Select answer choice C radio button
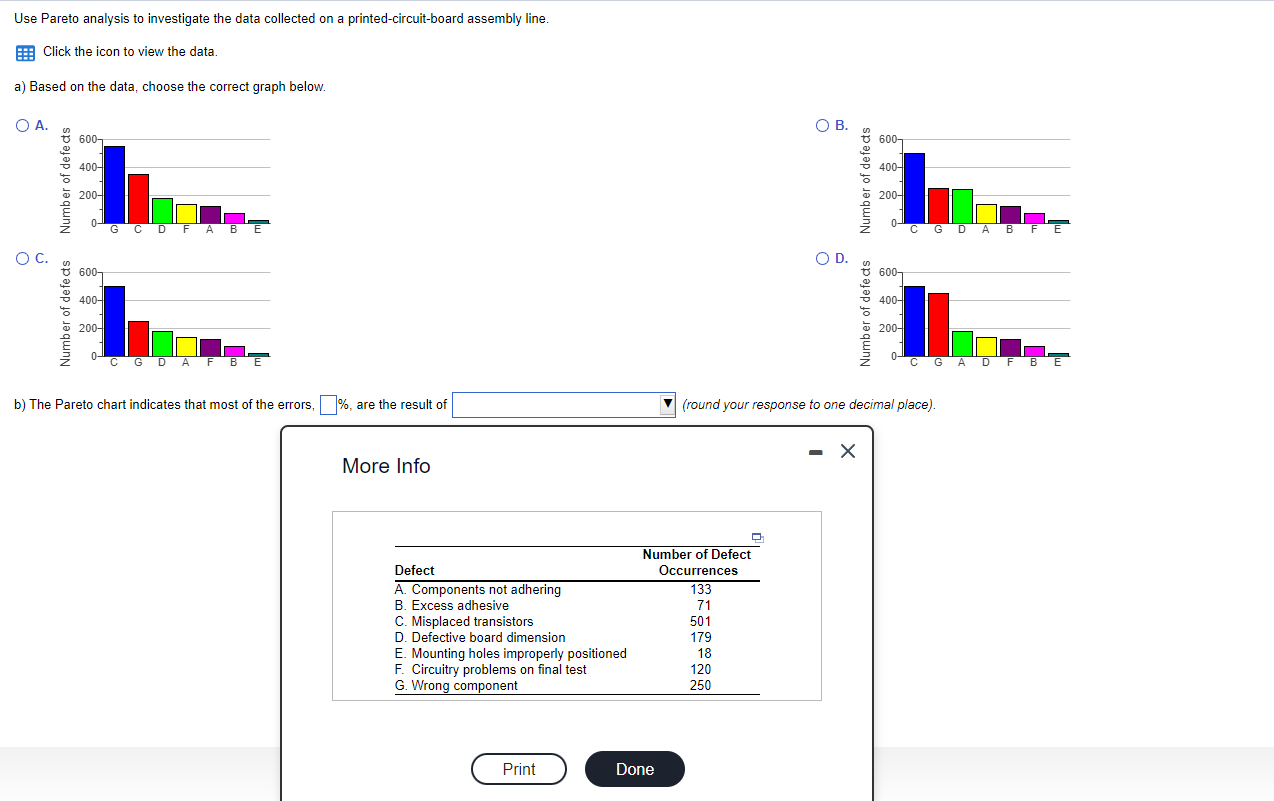1274x801 pixels. (x=21, y=257)
